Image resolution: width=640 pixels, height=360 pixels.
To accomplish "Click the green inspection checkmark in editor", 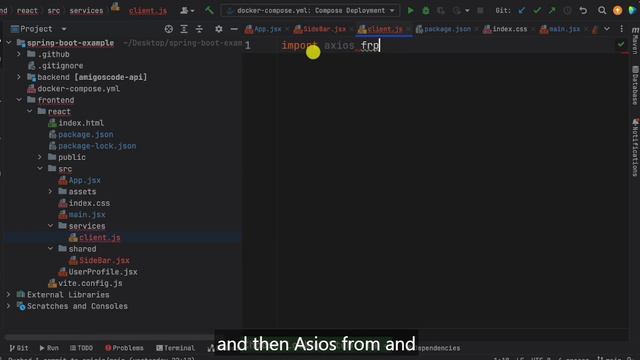I will pyautogui.click(x=621, y=44).
